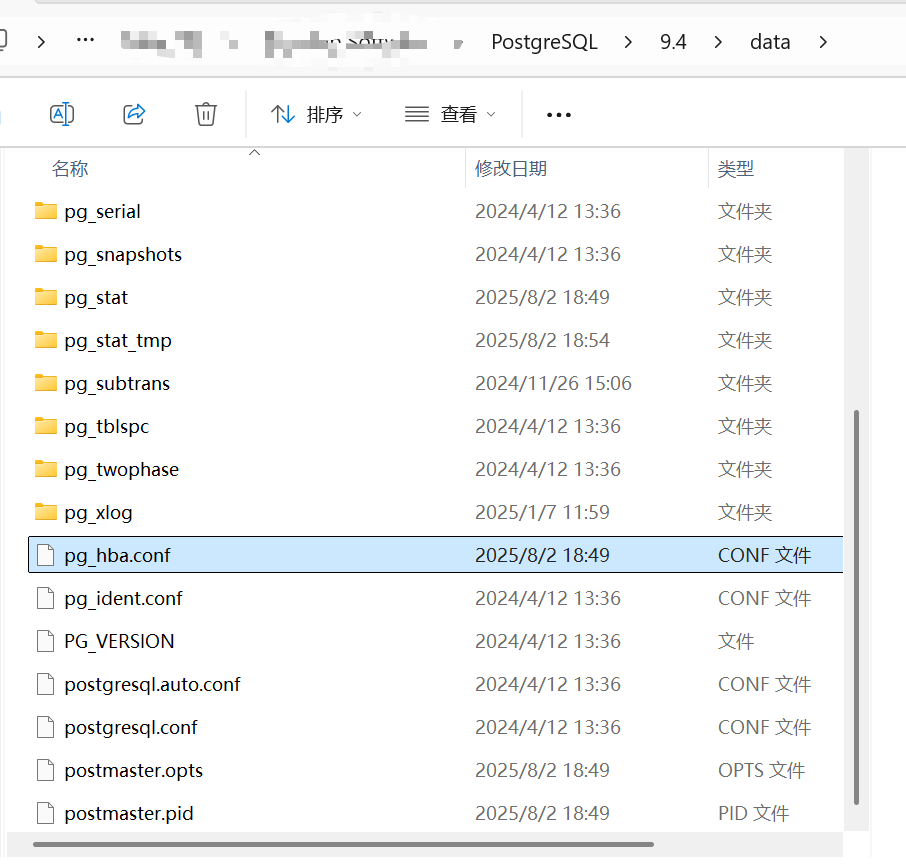Select the pg_stat_tmp folder icon
This screenshot has width=906, height=865.
tap(46, 340)
